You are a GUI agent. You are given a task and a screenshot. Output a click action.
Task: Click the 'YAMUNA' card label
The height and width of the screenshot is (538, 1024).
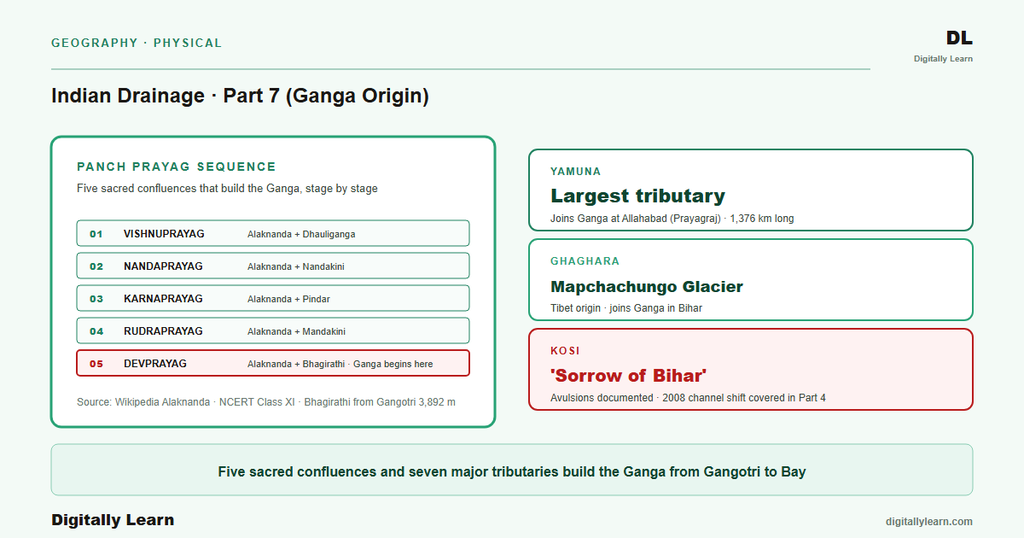[x=575, y=172]
